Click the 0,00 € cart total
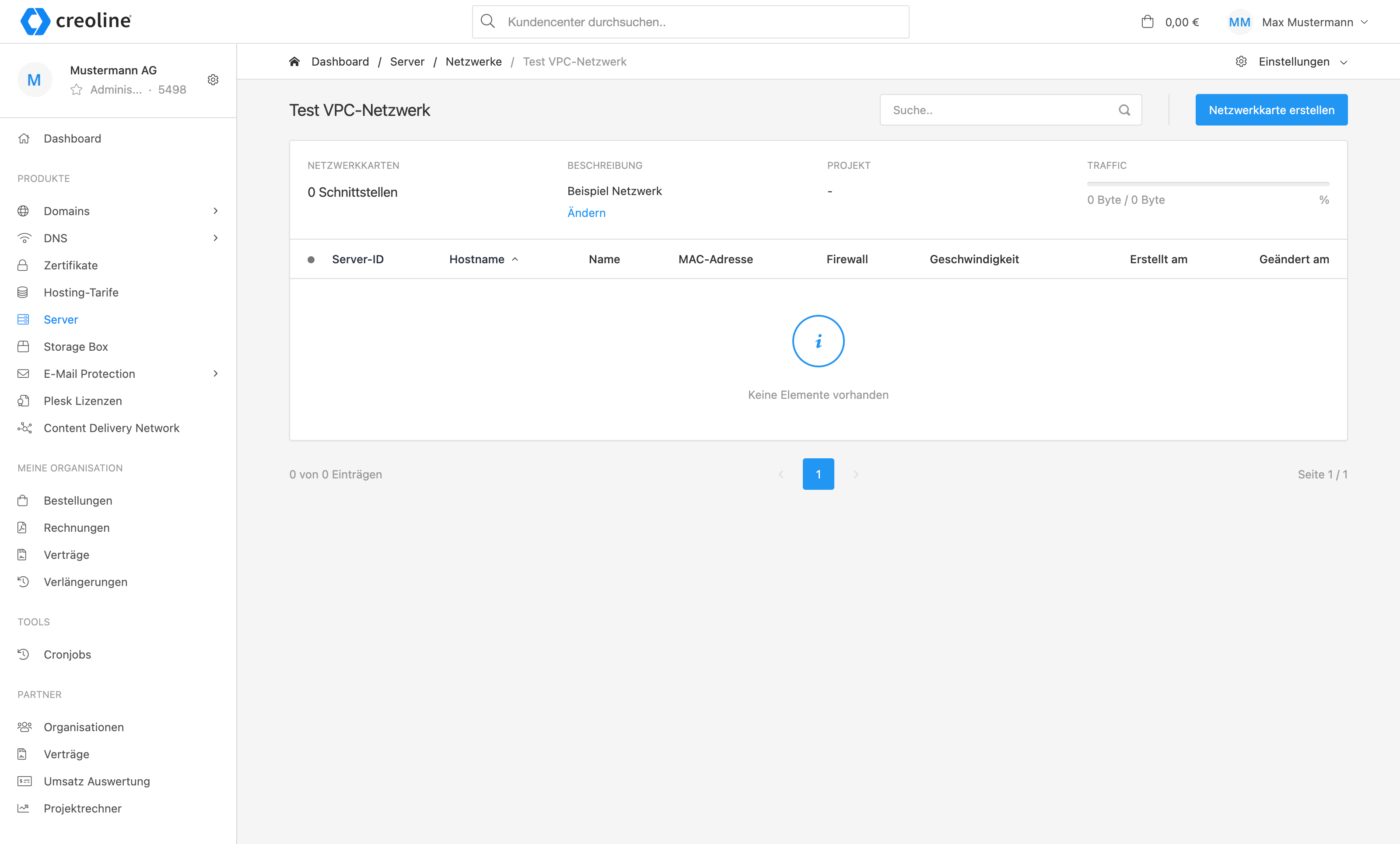The height and width of the screenshot is (844, 1400). coord(1182,22)
